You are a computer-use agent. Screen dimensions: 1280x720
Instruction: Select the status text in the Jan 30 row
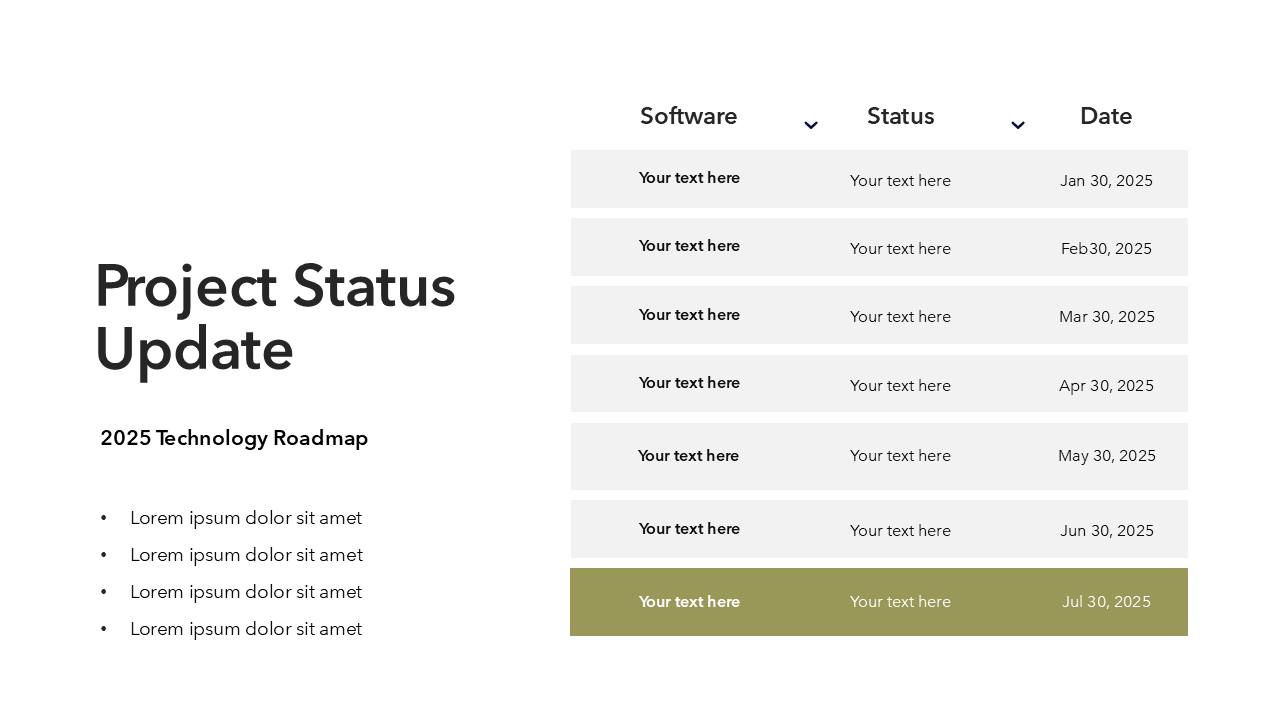900,181
